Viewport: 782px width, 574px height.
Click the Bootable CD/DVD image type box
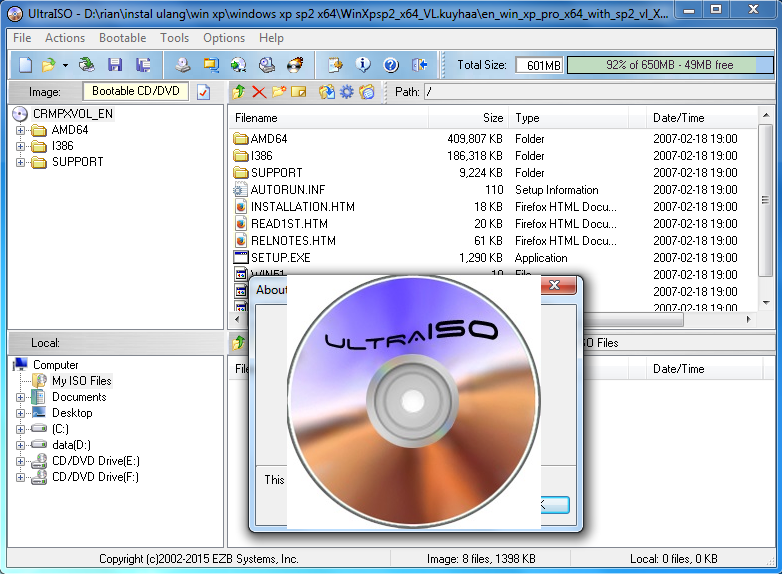[136, 91]
